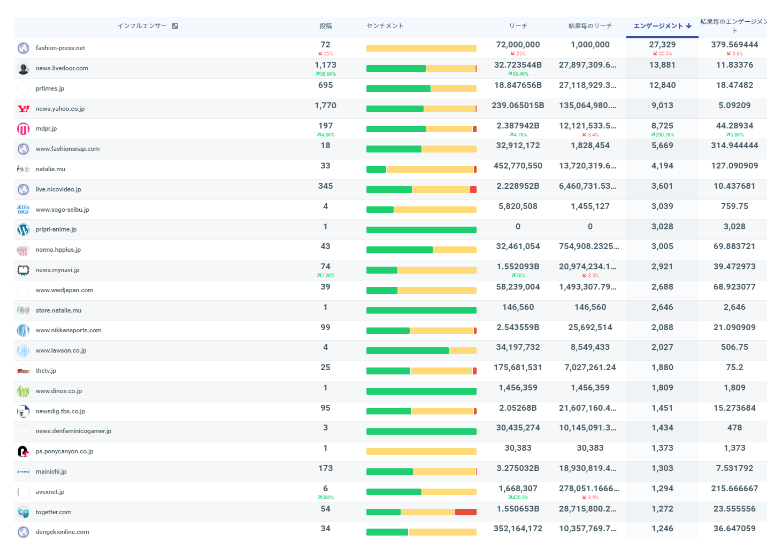This screenshot has height=555, width=783.
Task: Click the thetv.jp red logo icon
Action: click(23, 371)
